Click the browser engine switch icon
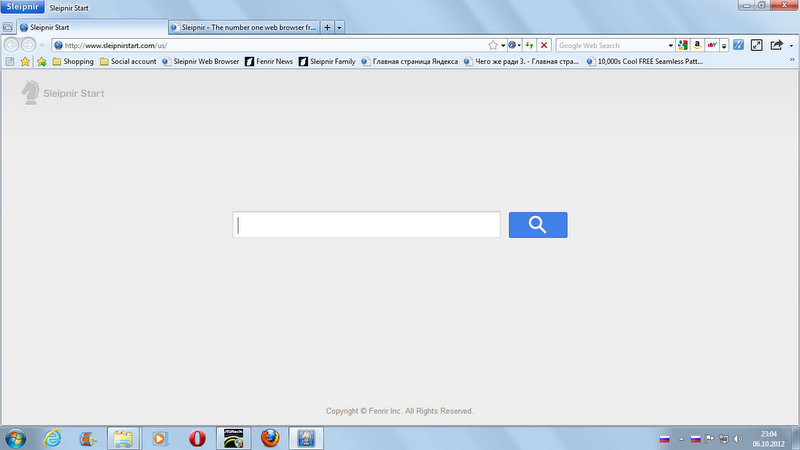800x450 pixels. click(x=512, y=45)
